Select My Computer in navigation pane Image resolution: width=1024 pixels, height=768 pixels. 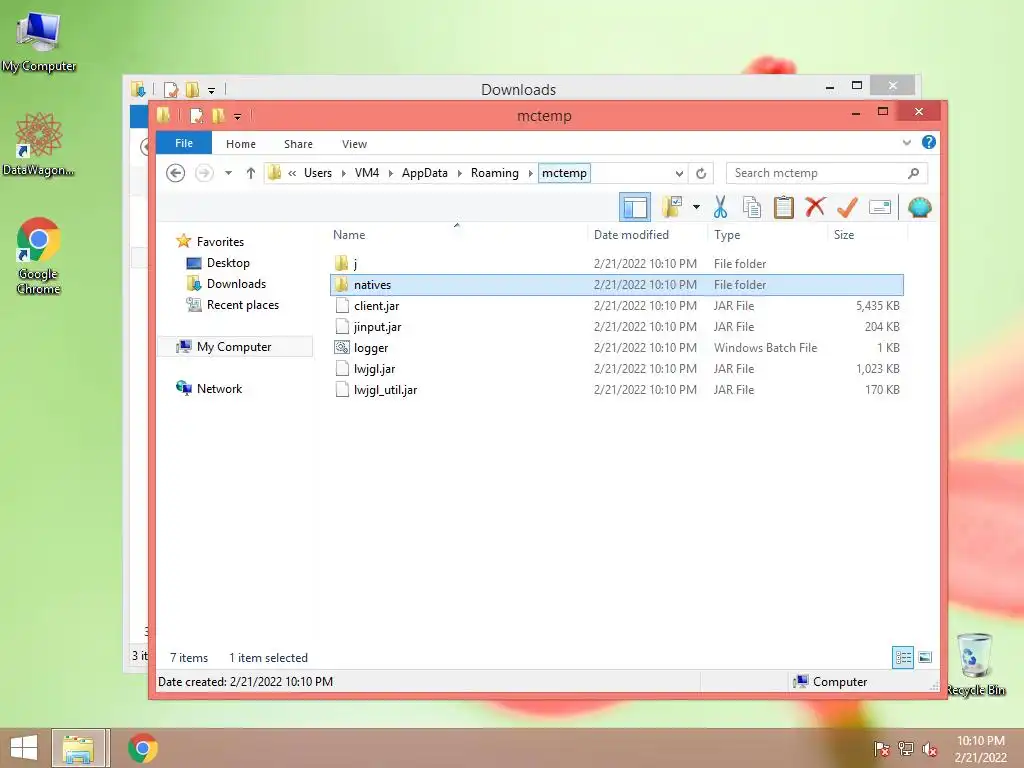(x=234, y=347)
